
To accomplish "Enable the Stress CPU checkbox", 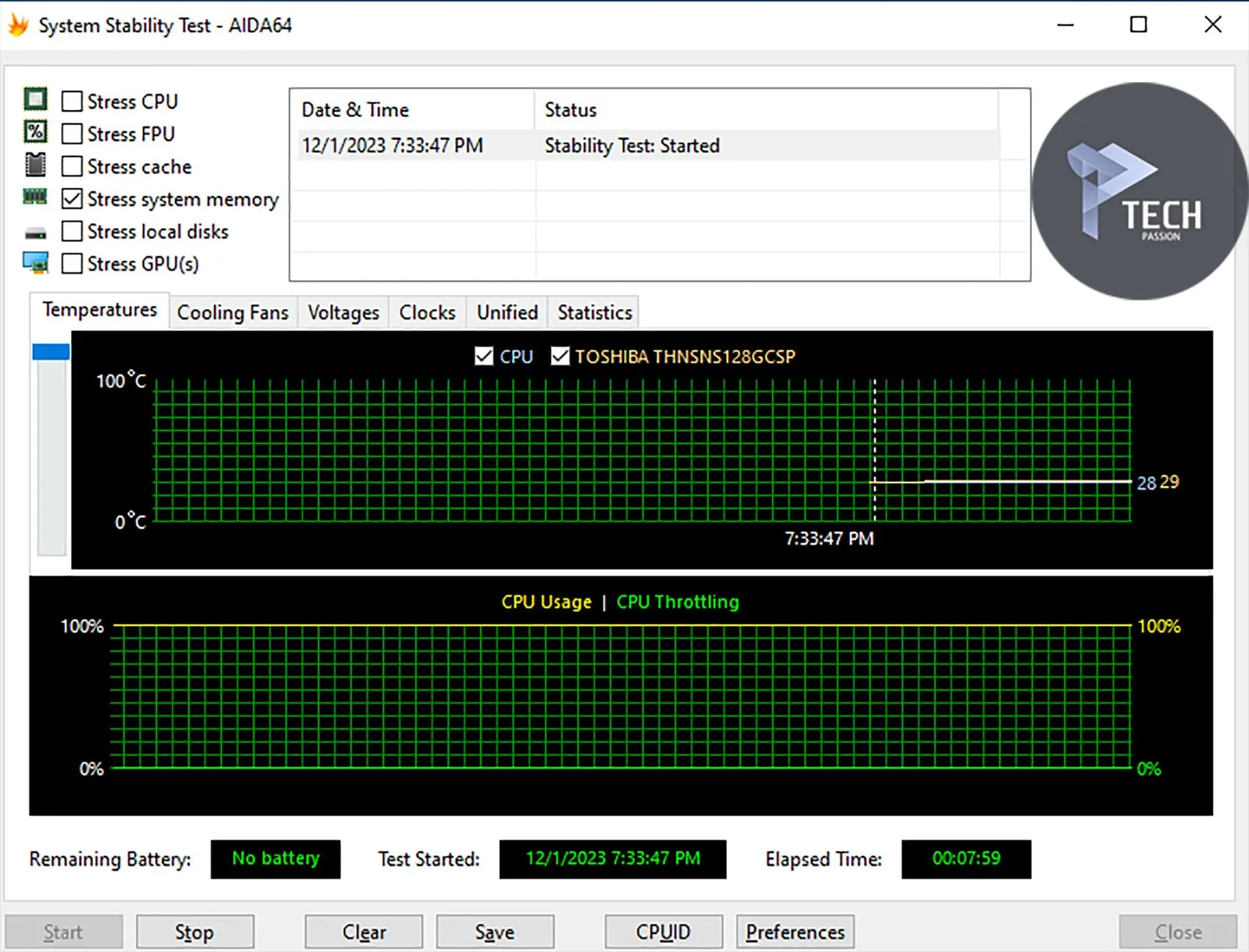I will 72,101.
